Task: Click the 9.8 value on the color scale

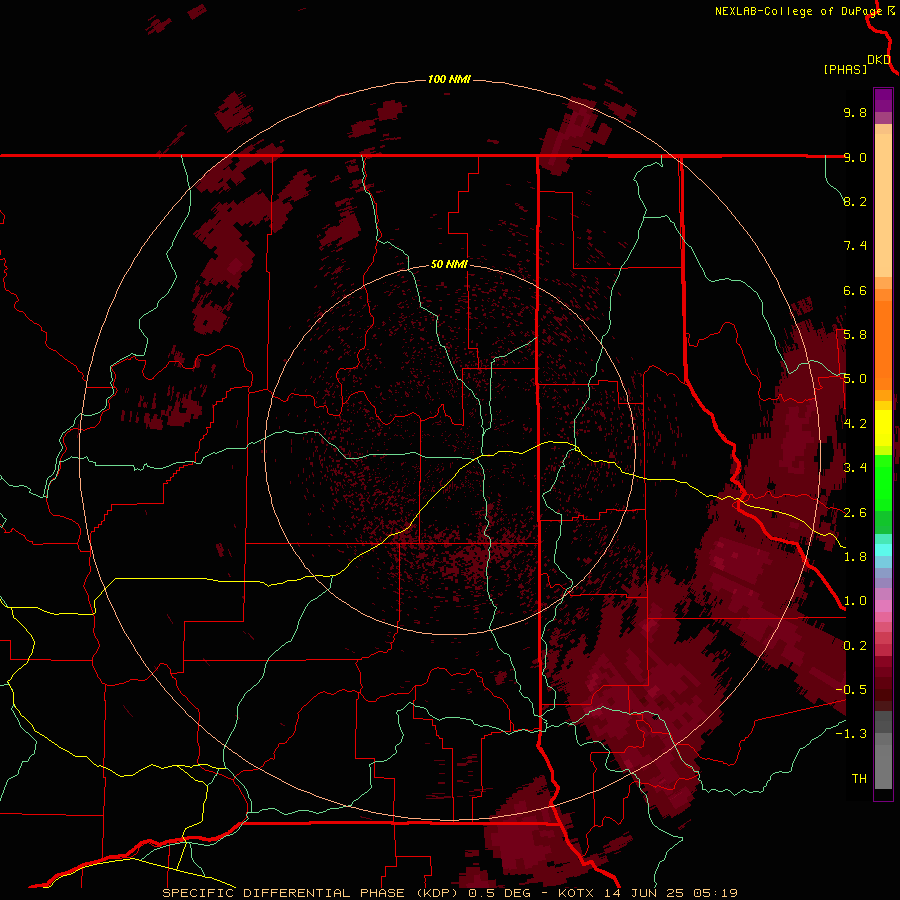Action: (x=855, y=112)
